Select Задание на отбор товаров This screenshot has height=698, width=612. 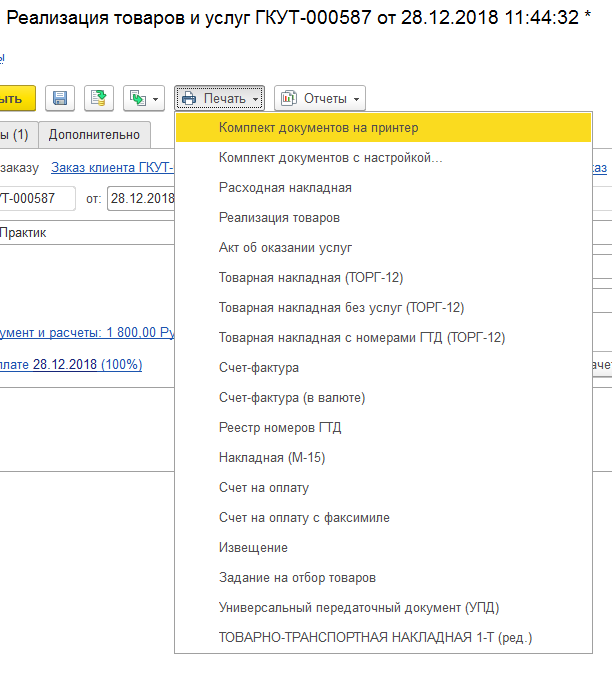[383, 577]
